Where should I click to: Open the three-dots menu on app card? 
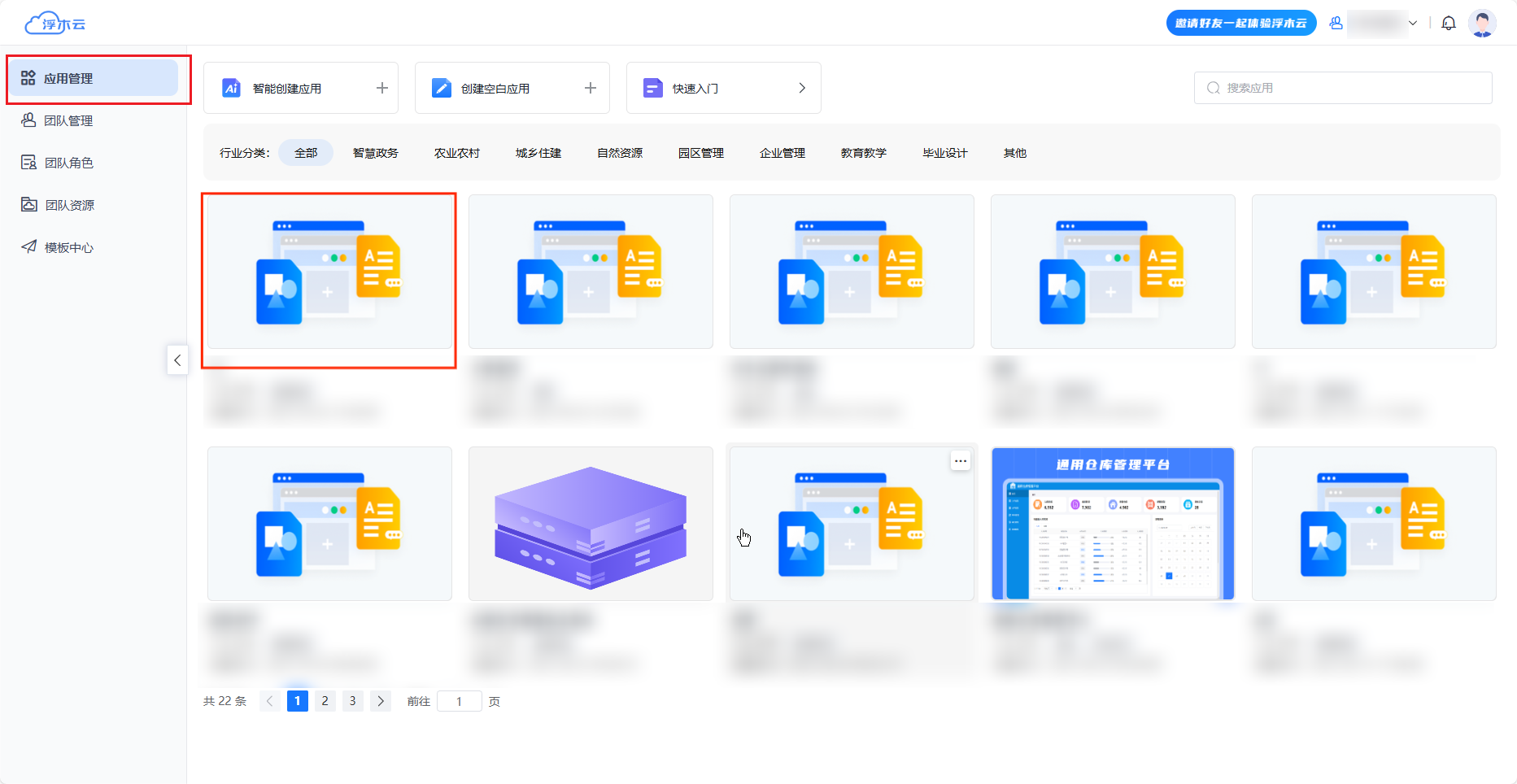click(x=960, y=461)
